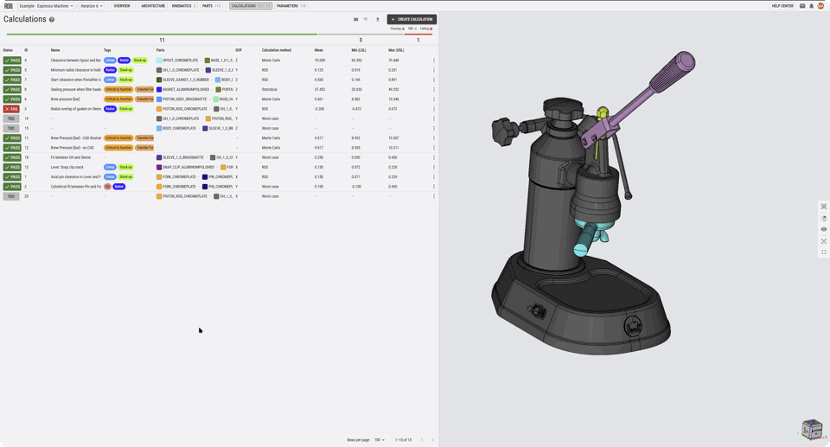Click the fullscreen icon in the 3D viewer toolbar

[x=824, y=253]
